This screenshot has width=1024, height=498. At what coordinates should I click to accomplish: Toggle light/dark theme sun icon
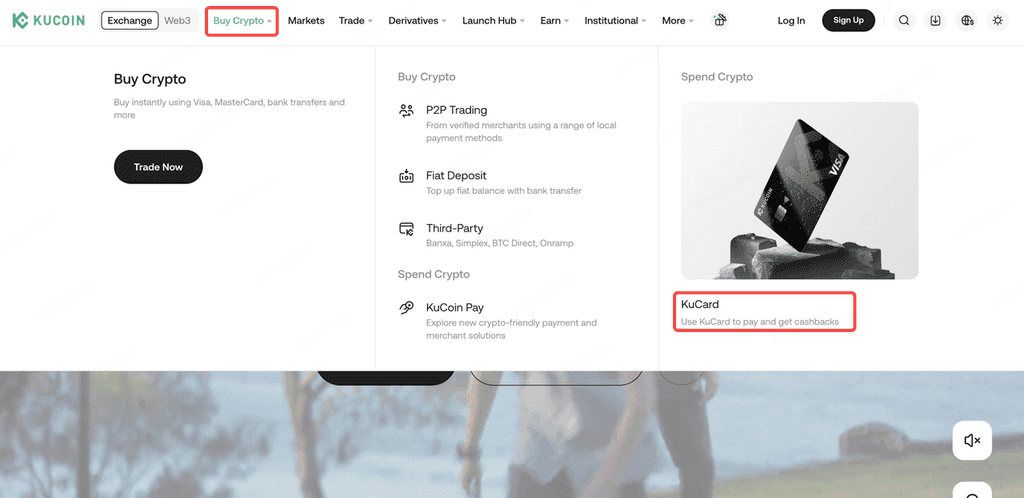click(997, 20)
